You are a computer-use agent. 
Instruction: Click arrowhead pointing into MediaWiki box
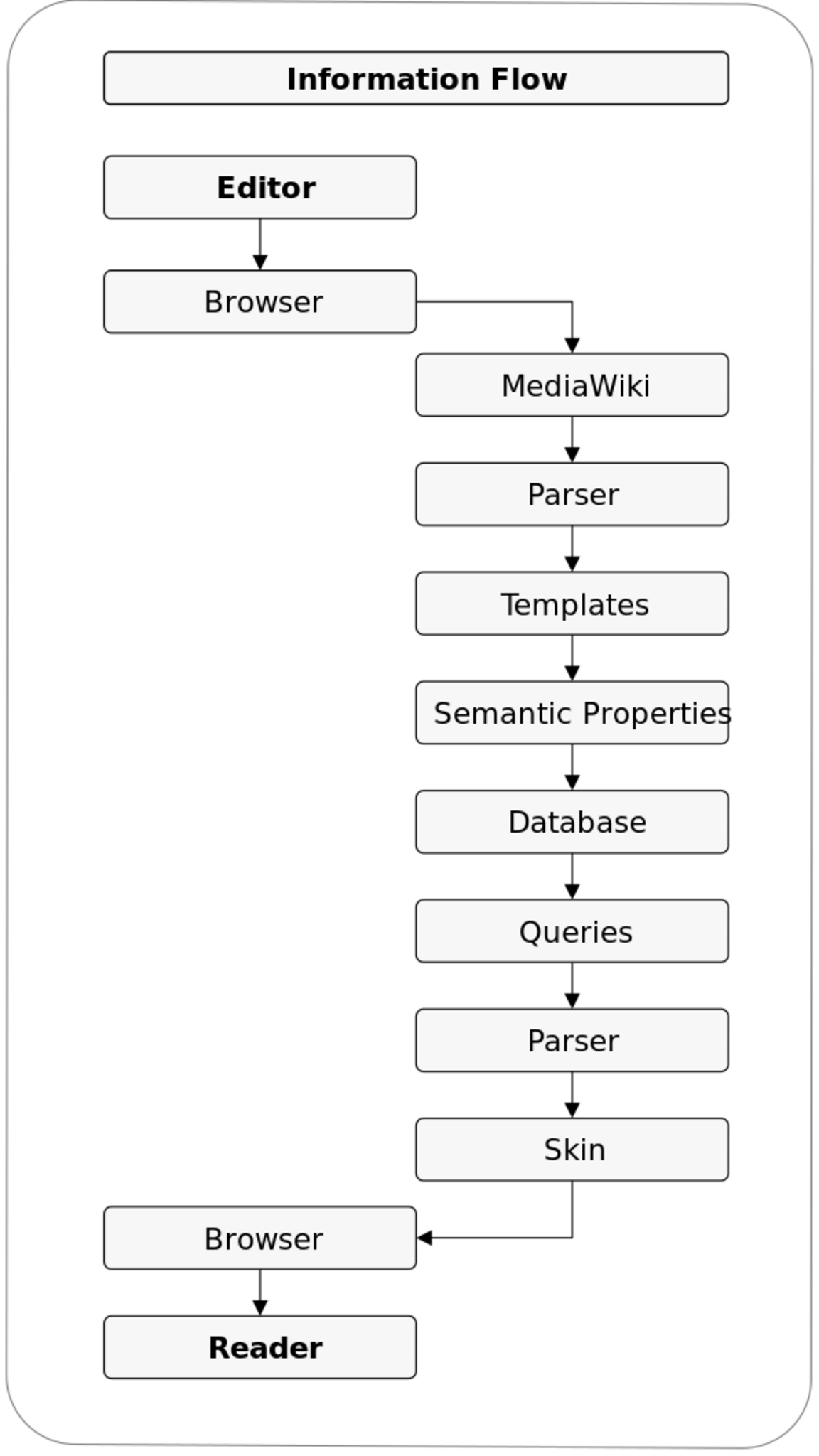pyautogui.click(x=572, y=346)
